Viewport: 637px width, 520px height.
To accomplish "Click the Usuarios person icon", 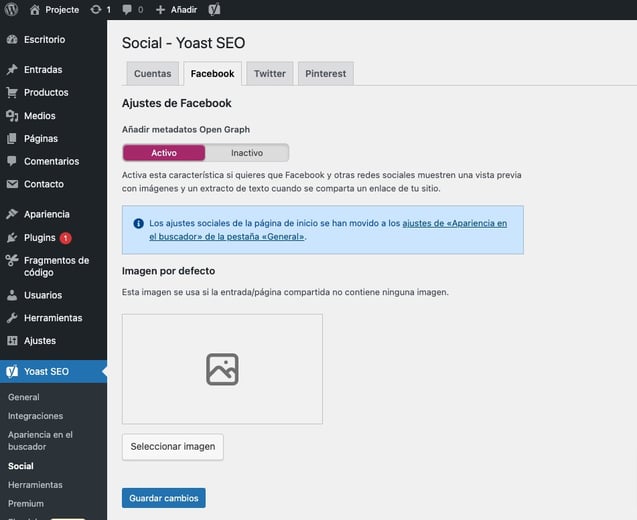I will (12, 295).
